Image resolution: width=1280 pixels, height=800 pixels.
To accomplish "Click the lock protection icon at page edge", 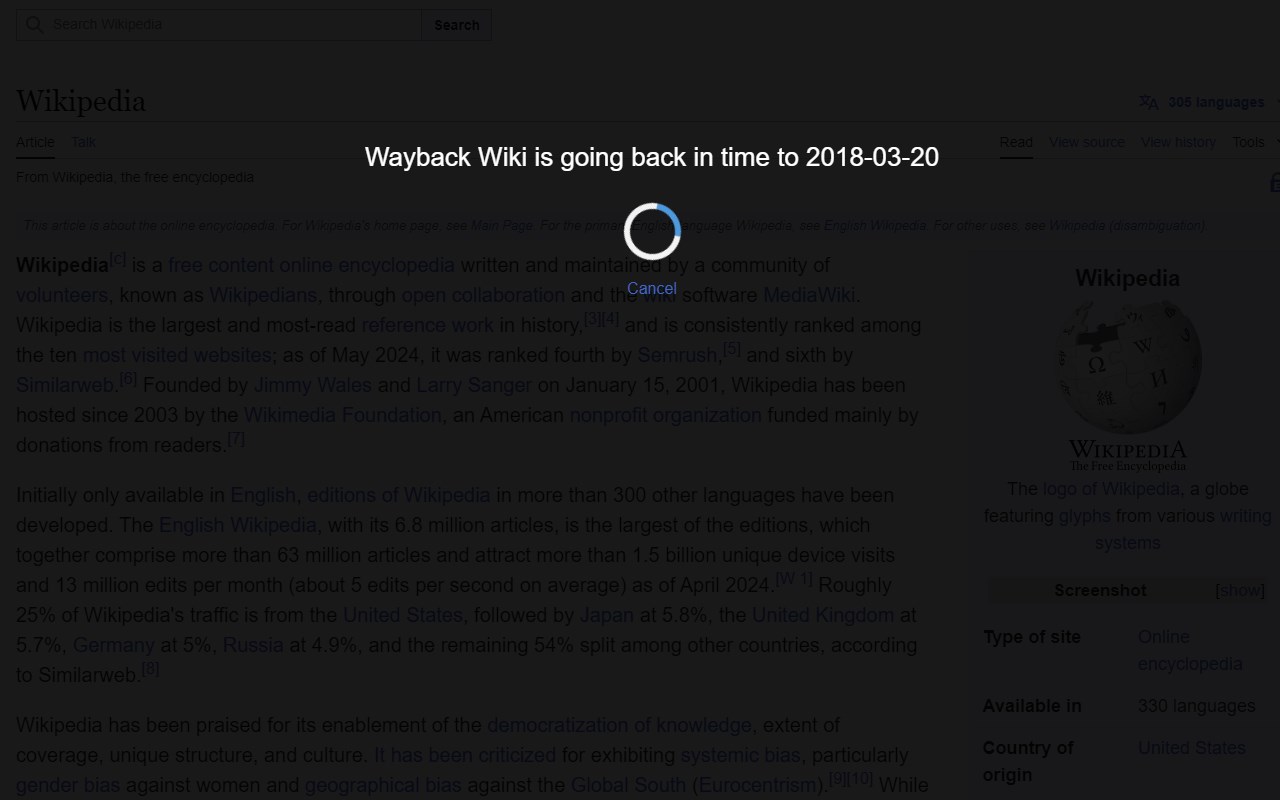I will 1275,182.
